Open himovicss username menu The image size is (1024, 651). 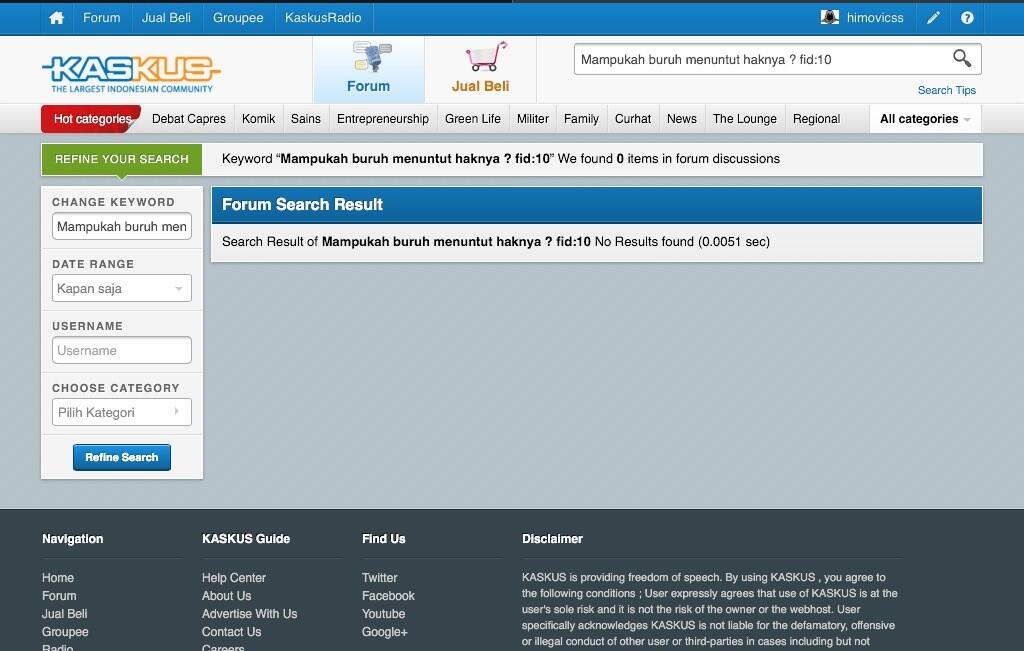point(875,18)
